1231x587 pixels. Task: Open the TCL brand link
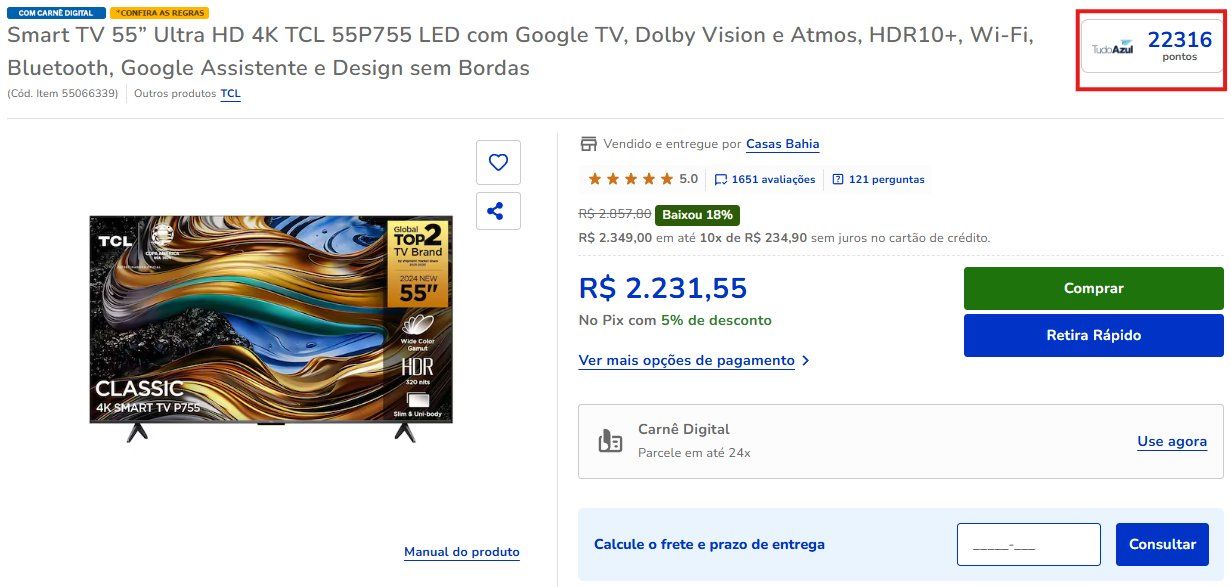(x=231, y=94)
